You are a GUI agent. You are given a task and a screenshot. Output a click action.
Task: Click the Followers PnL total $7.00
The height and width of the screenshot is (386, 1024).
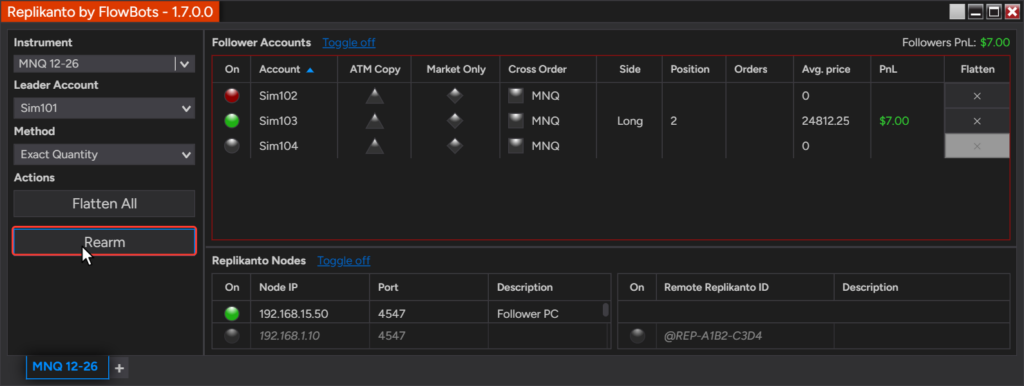coord(995,42)
